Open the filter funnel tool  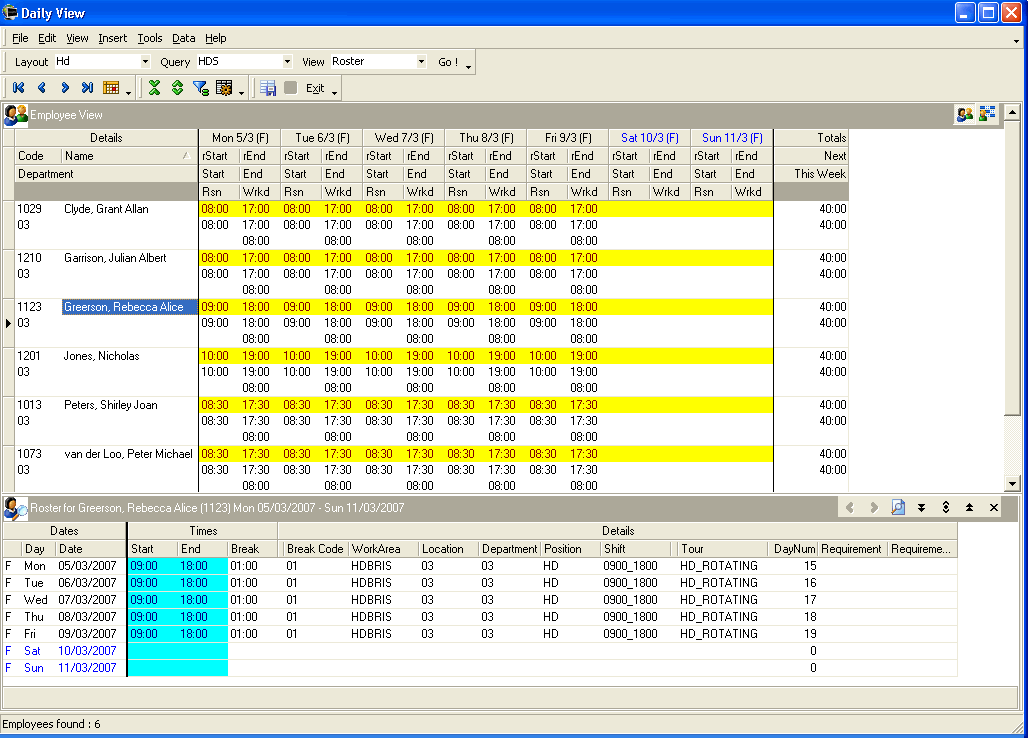click(200, 88)
